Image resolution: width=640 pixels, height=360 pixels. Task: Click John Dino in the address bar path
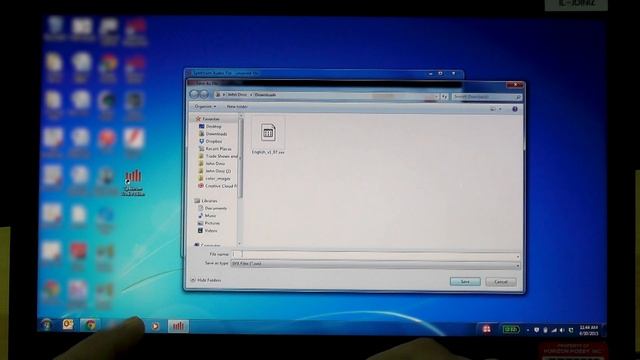click(237, 95)
